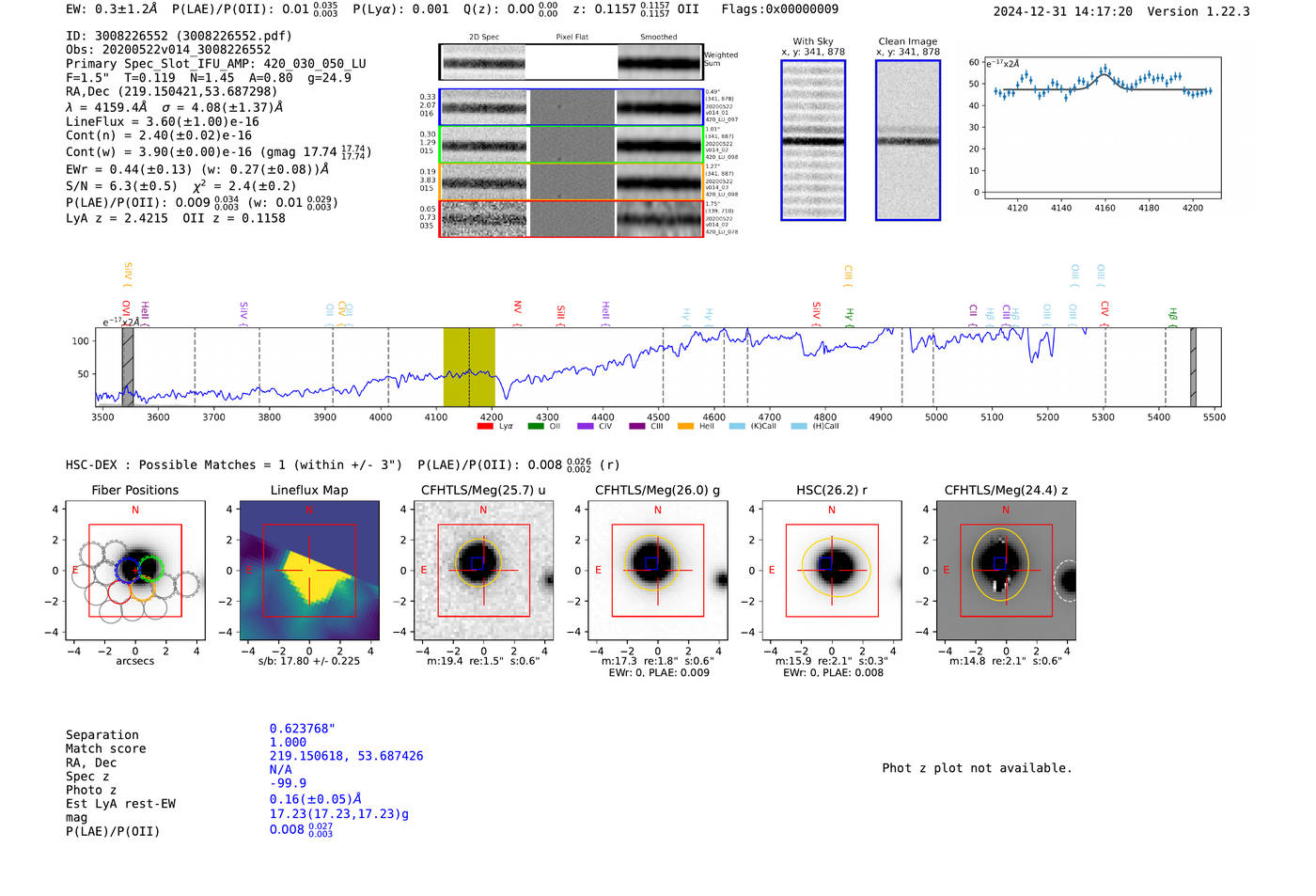Viewport: 1316px width, 896px height.
Task: Click the yellow highlighted band in spectrum
Action: pos(469,367)
